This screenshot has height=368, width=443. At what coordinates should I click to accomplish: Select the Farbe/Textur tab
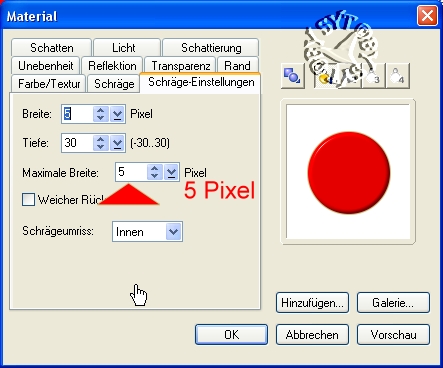point(49,84)
